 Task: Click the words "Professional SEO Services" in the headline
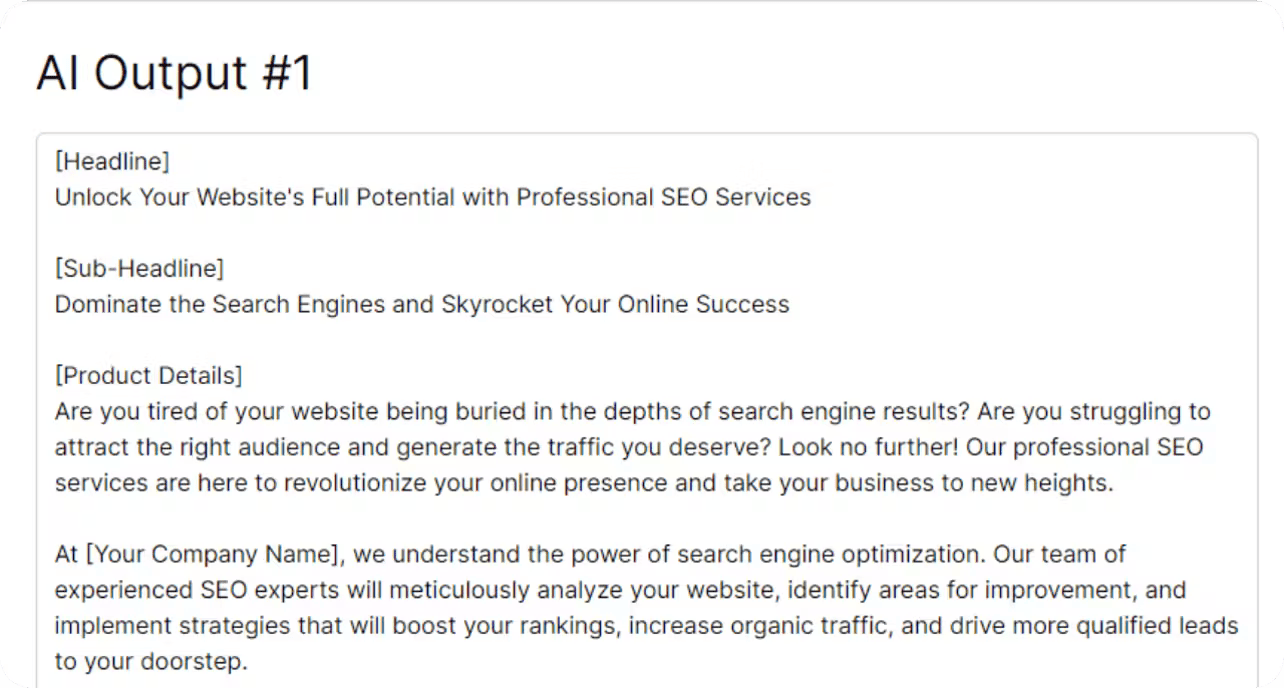(x=663, y=197)
